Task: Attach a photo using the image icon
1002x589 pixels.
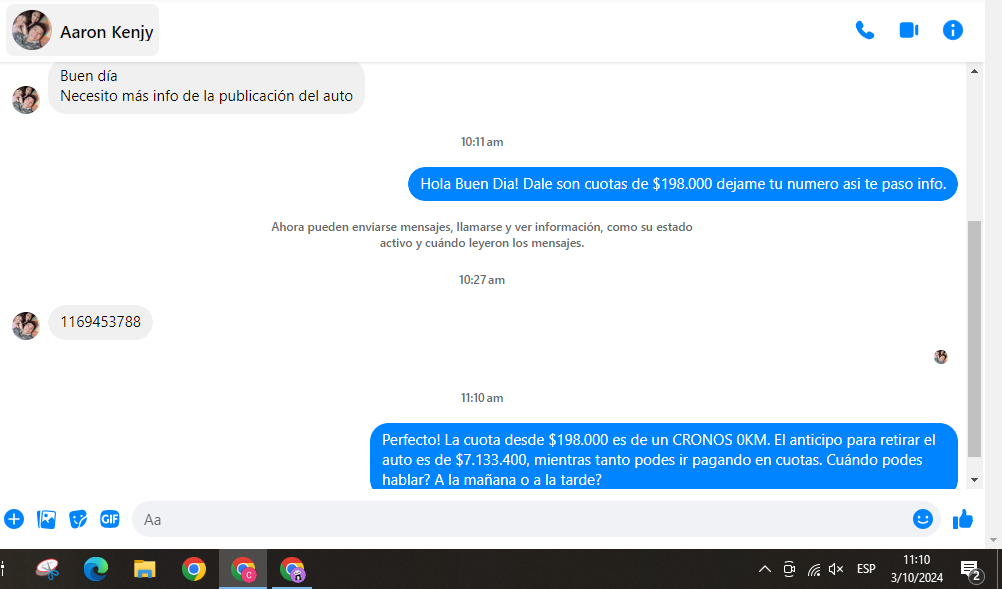Action: 46,519
